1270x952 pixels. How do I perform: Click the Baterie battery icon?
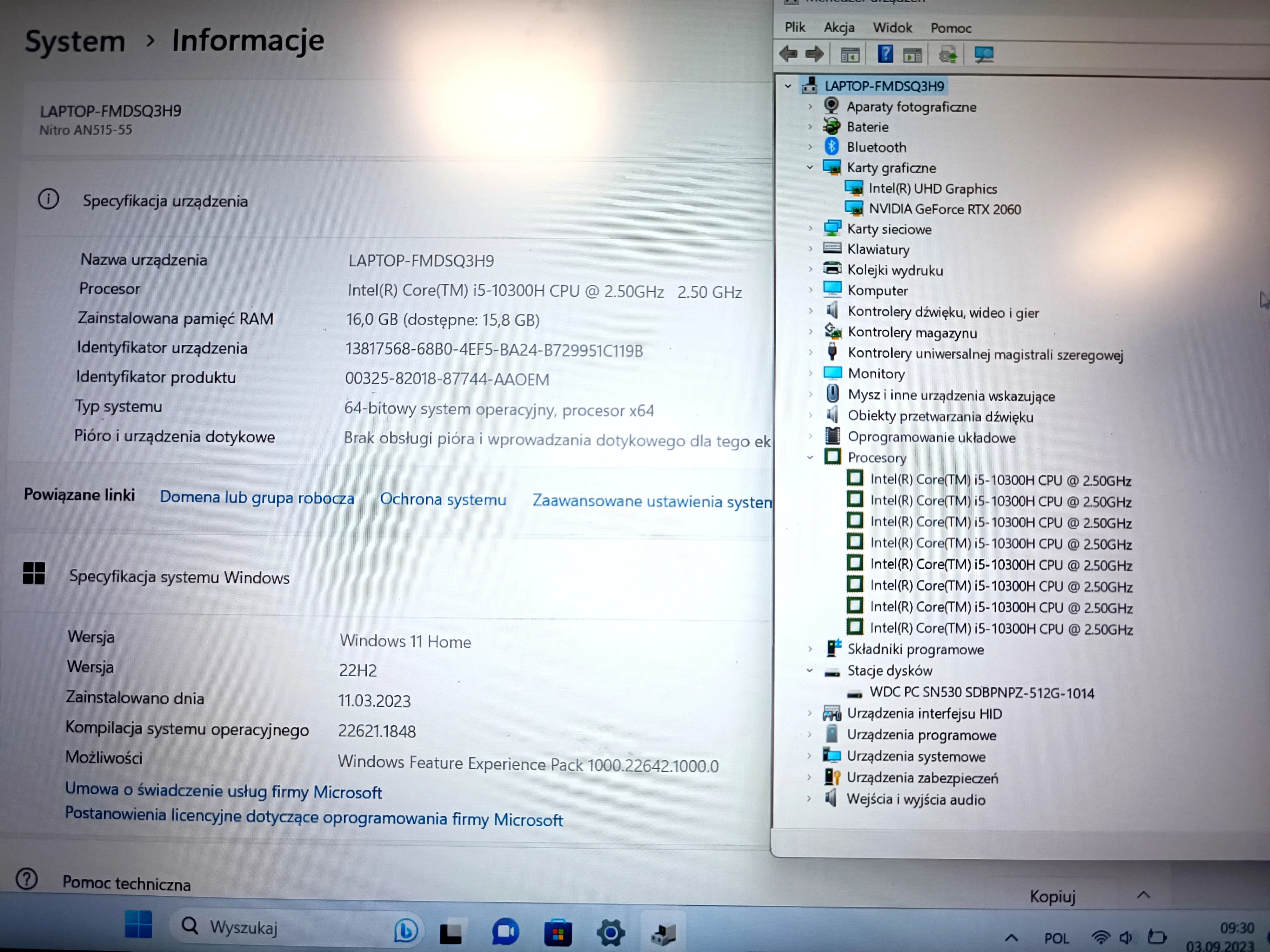click(831, 126)
